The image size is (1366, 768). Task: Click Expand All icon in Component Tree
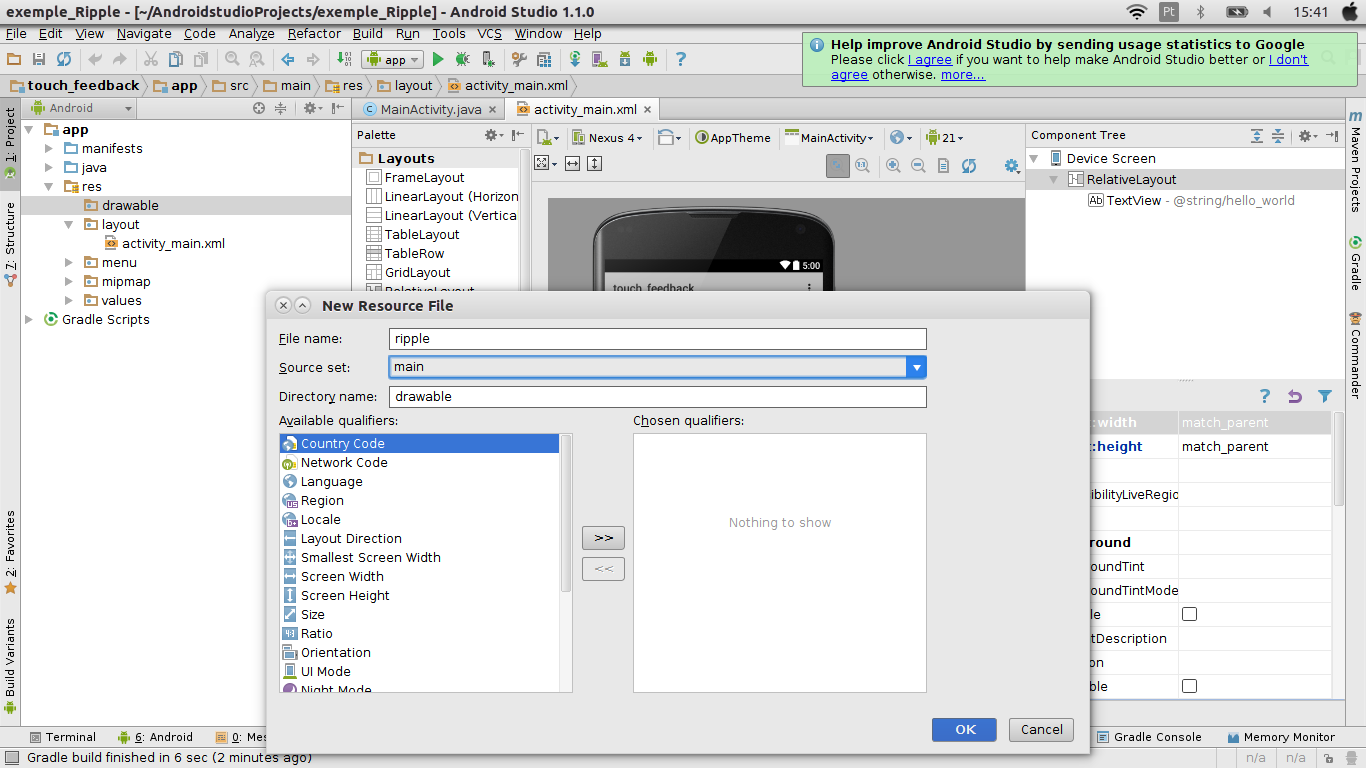coord(1257,135)
